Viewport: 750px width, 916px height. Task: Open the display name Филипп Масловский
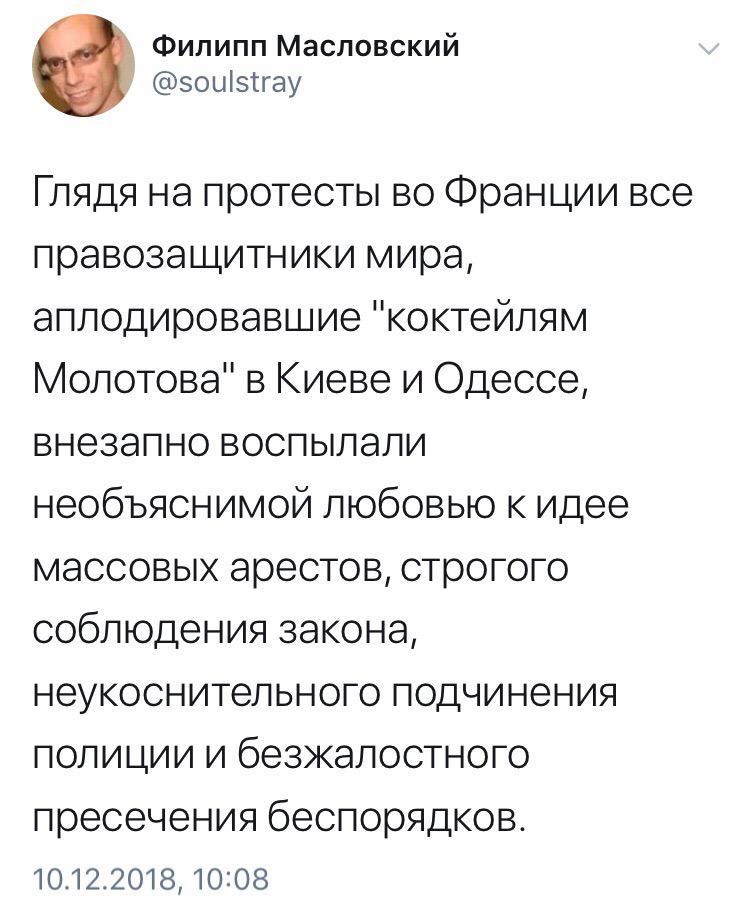[306, 46]
